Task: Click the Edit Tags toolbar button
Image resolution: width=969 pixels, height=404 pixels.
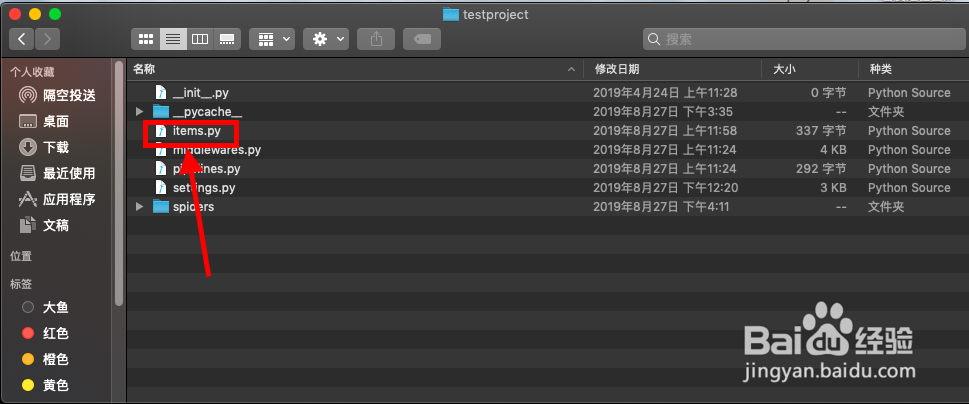Action: pos(422,39)
